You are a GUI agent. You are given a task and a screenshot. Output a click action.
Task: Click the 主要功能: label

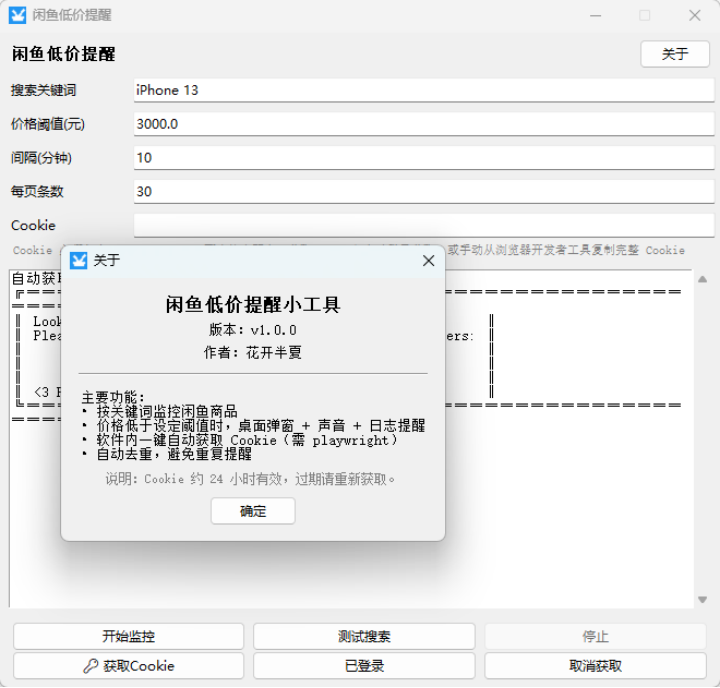(113, 397)
